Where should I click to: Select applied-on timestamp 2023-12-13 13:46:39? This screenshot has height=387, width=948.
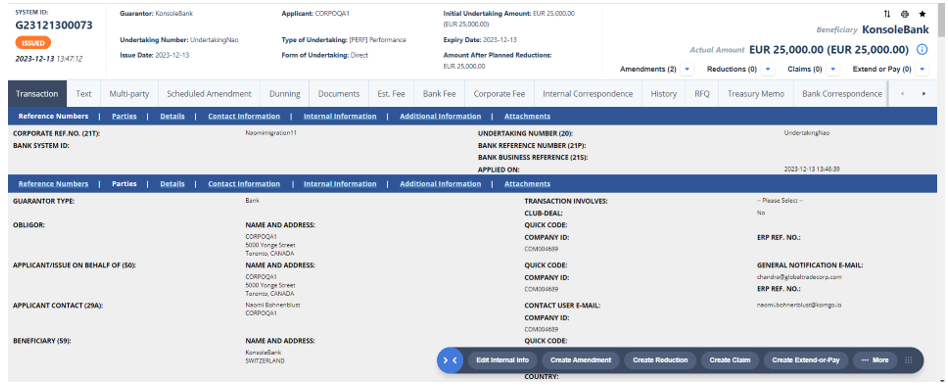(x=811, y=169)
